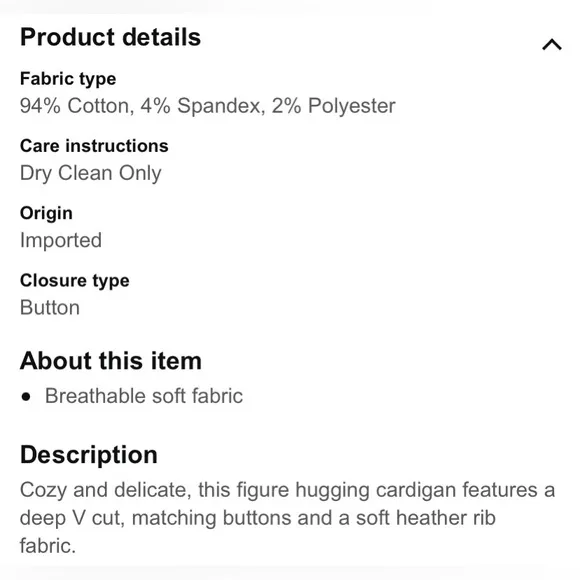Select the Origin label
580x580 pixels.
coord(46,213)
